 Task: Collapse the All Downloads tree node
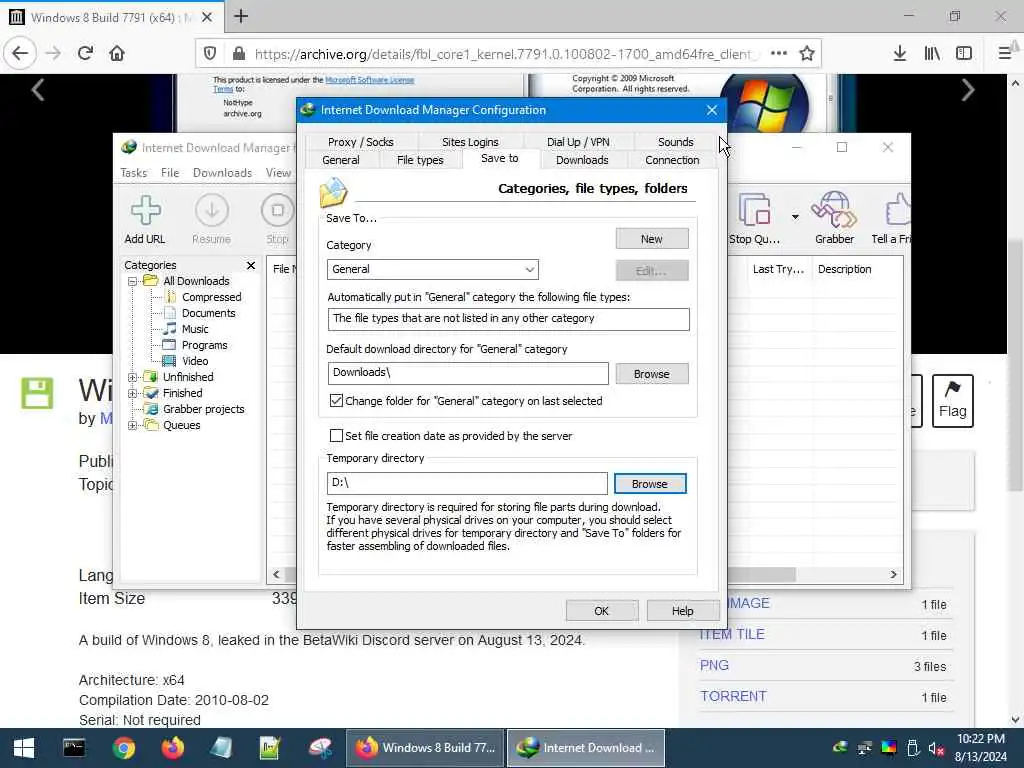pyautogui.click(x=133, y=281)
